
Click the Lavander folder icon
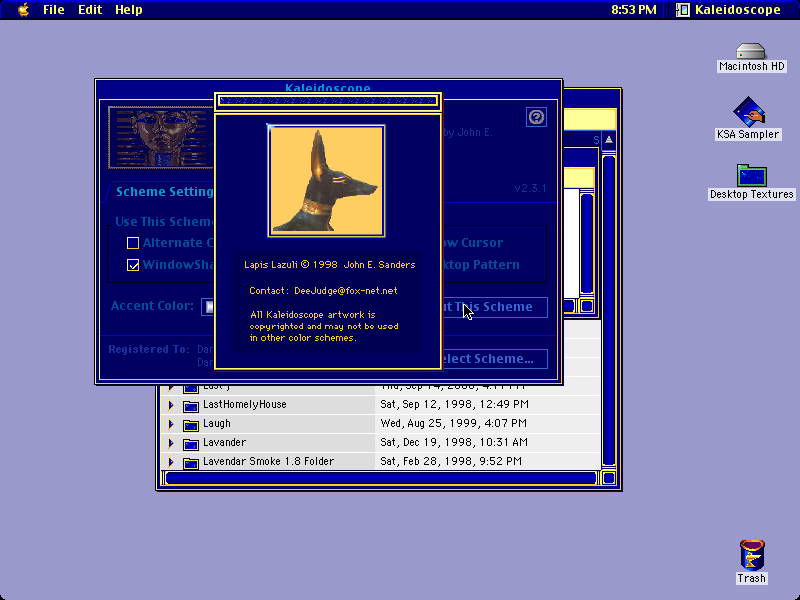click(191, 443)
